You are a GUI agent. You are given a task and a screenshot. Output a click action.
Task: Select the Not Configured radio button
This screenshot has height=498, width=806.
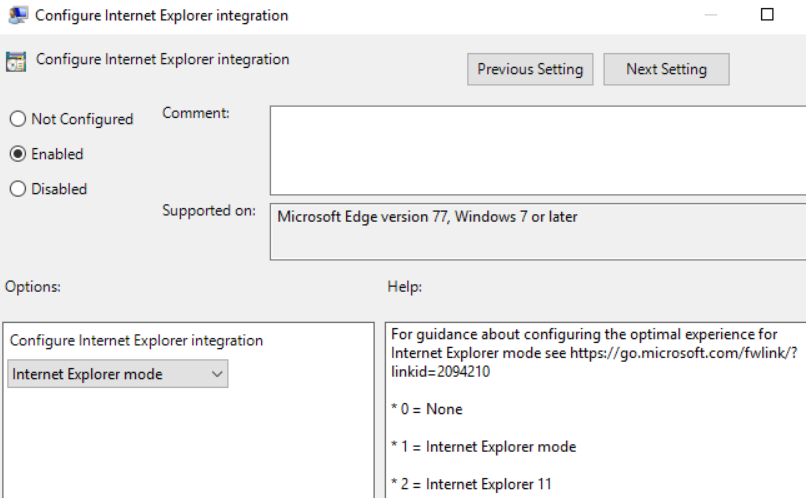pos(18,119)
